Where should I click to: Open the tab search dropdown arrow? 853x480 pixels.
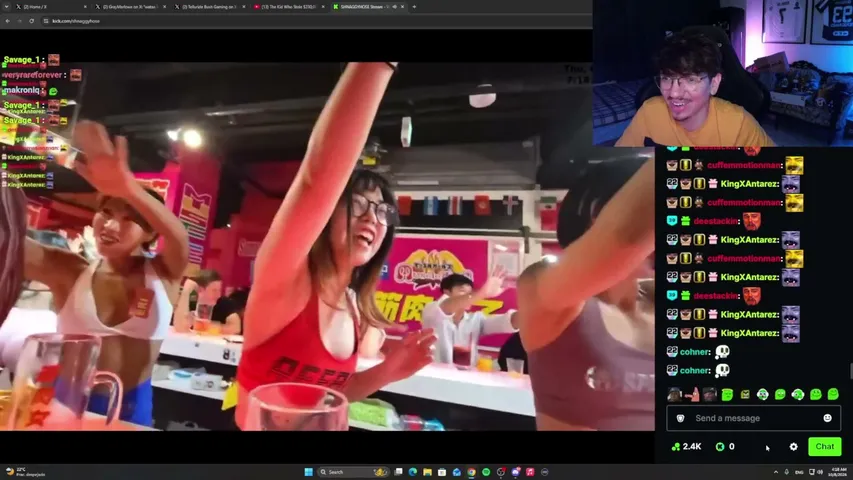pyautogui.click(x=7, y=7)
